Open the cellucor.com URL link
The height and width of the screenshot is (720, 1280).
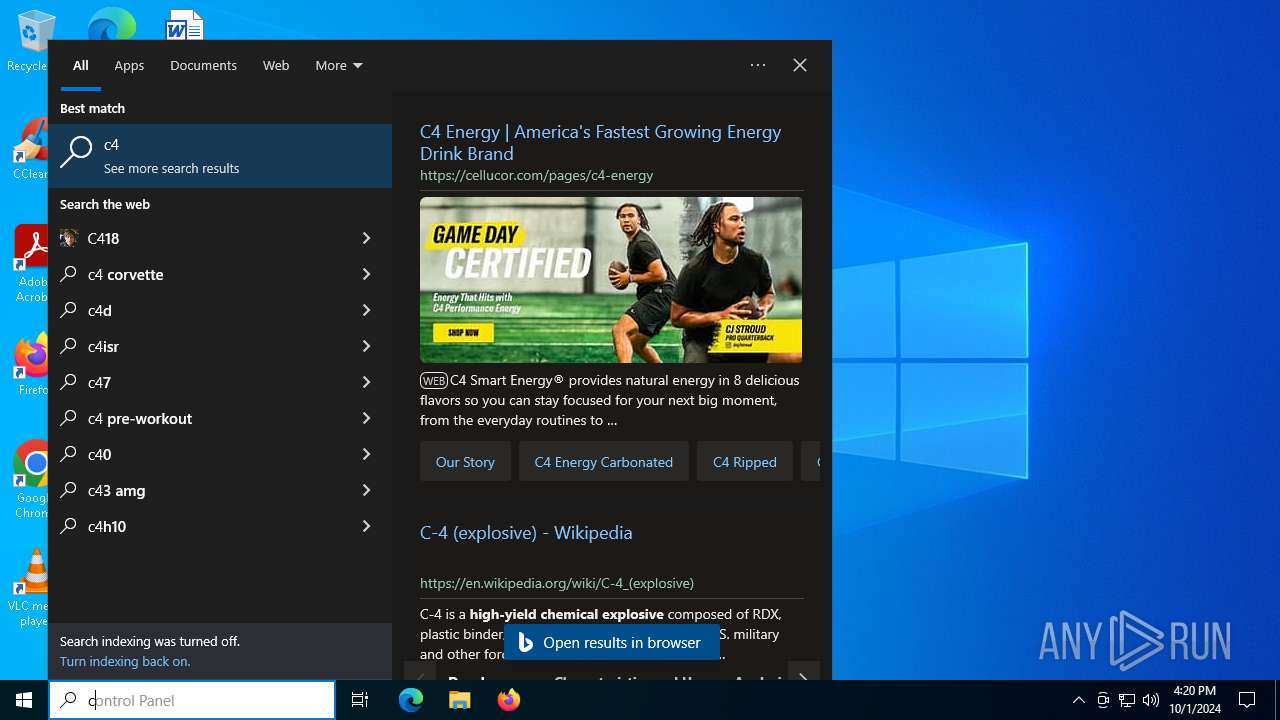(x=536, y=175)
